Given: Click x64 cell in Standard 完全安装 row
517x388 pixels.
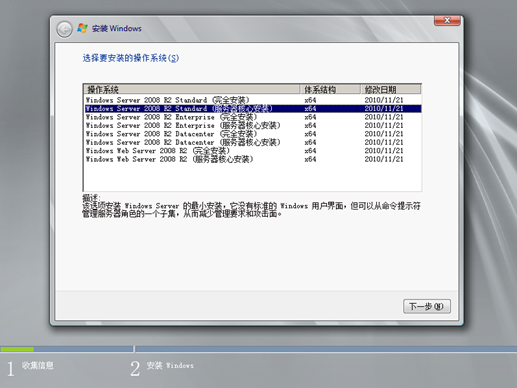Looking at the screenshot, I should (x=310, y=100).
